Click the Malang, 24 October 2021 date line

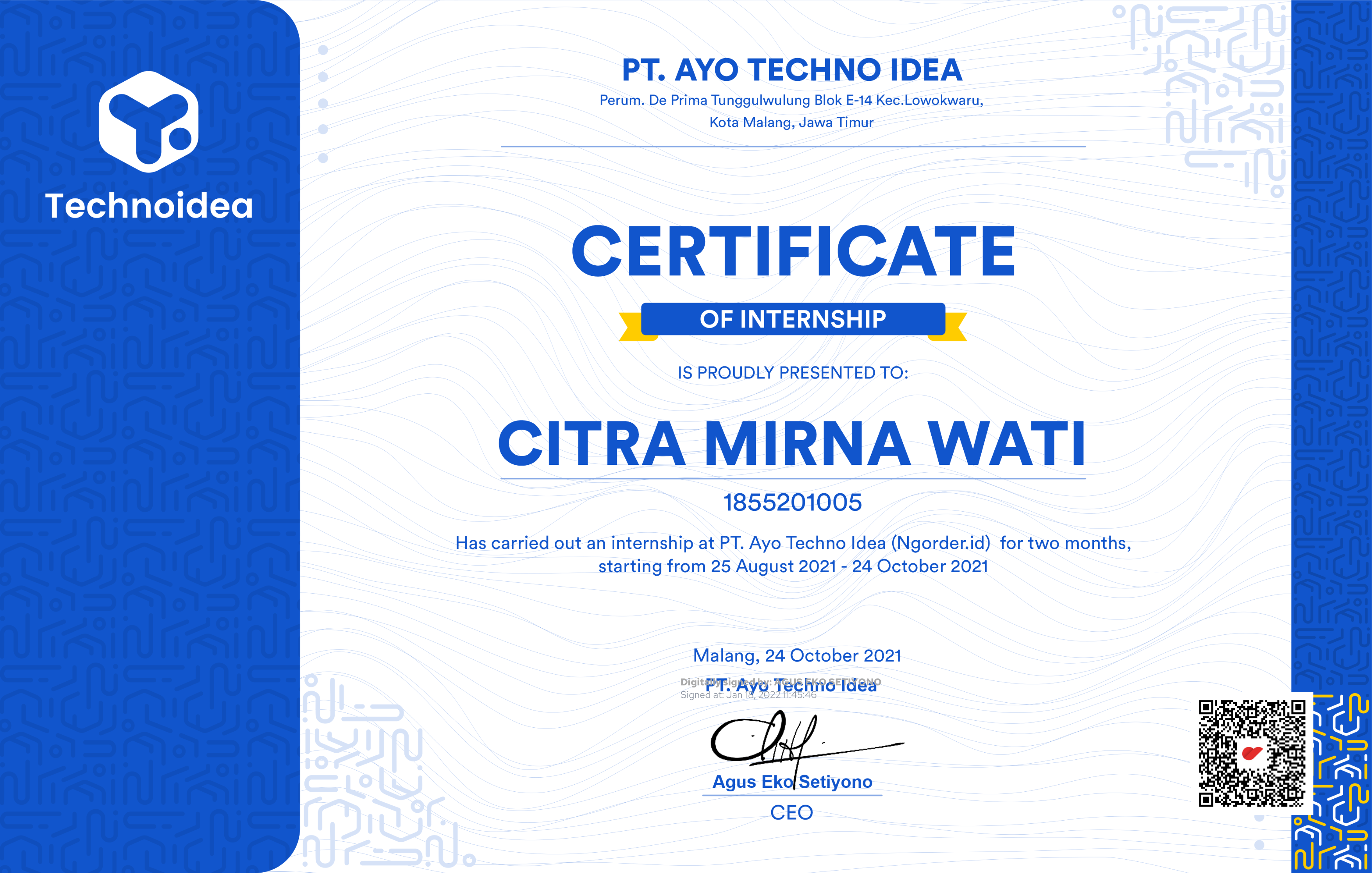click(x=798, y=655)
